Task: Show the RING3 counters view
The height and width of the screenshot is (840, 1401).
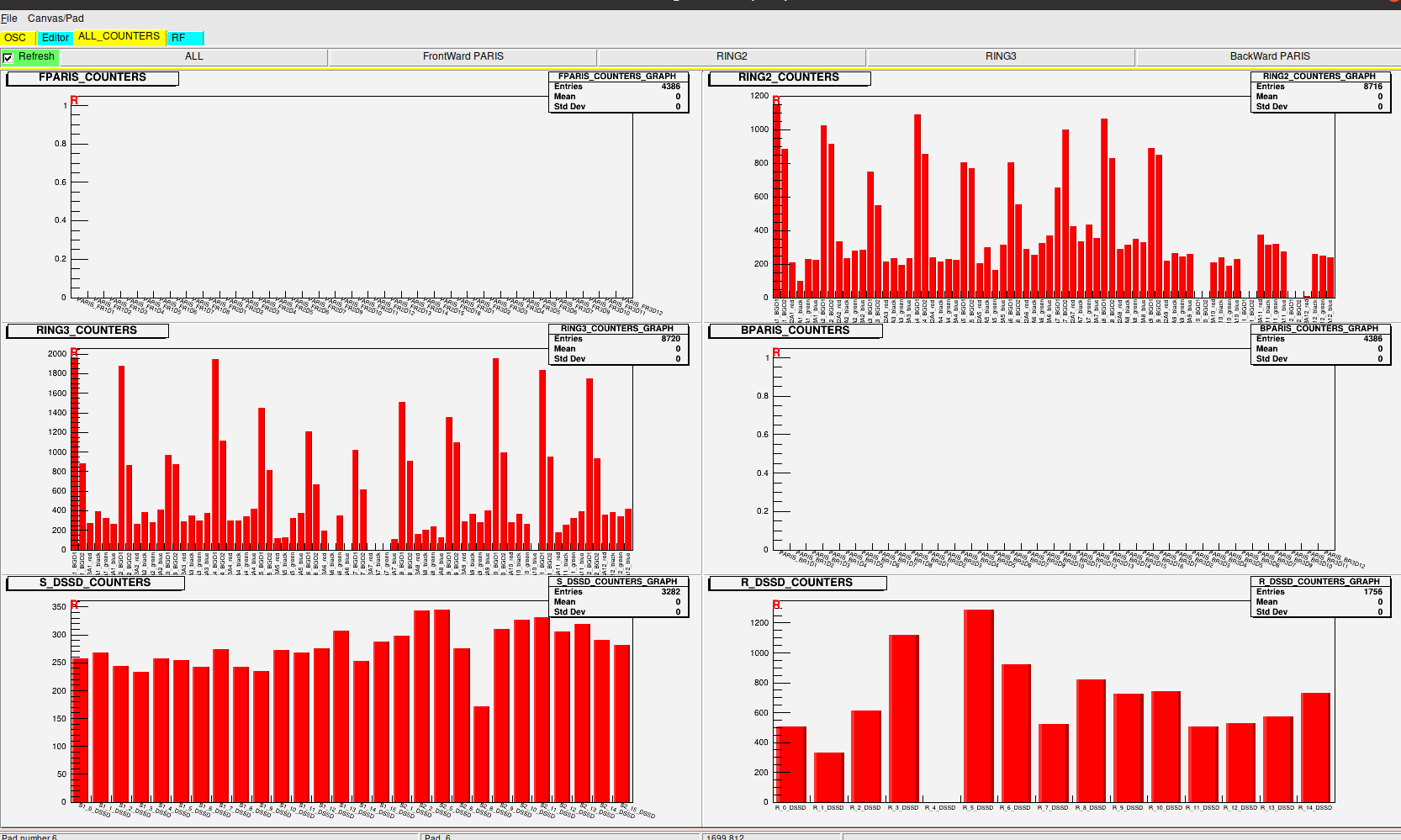Action: [1001, 56]
